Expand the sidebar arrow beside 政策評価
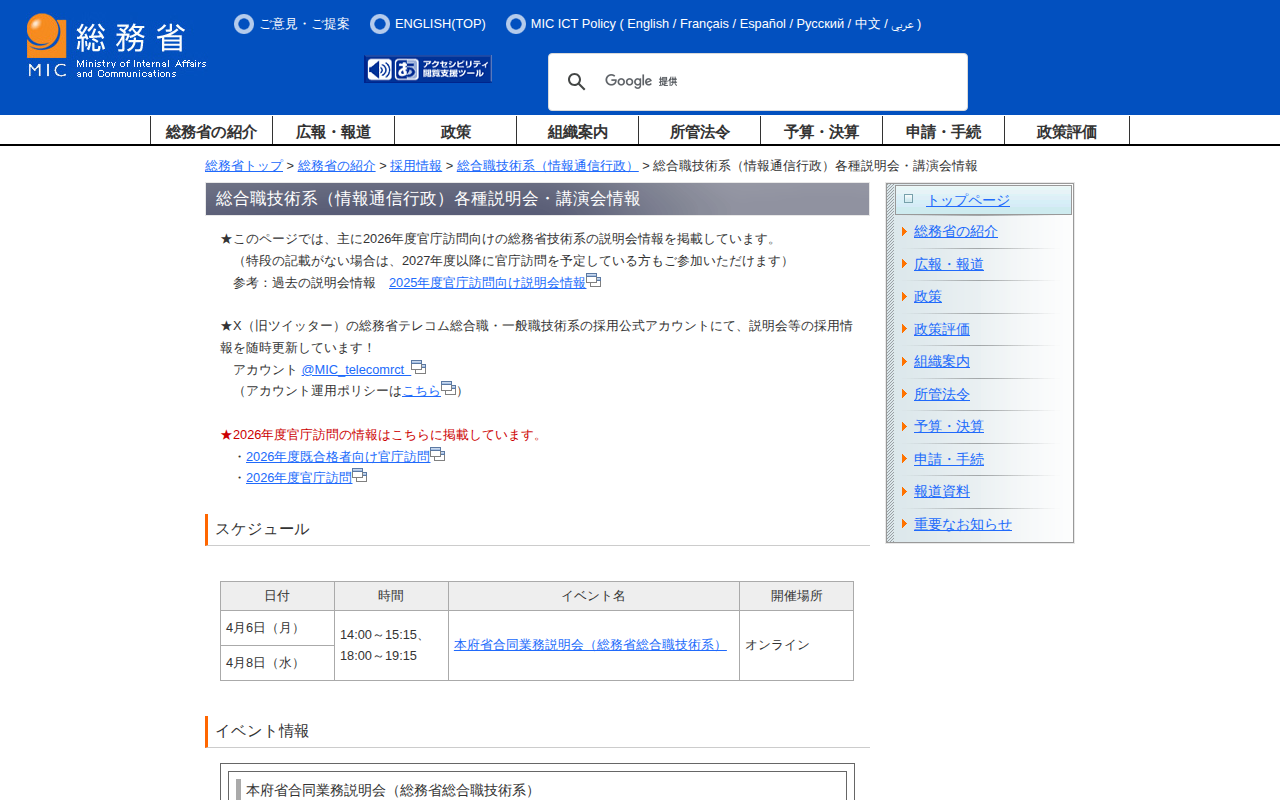Image resolution: width=1280 pixels, height=800 pixels. [904, 329]
